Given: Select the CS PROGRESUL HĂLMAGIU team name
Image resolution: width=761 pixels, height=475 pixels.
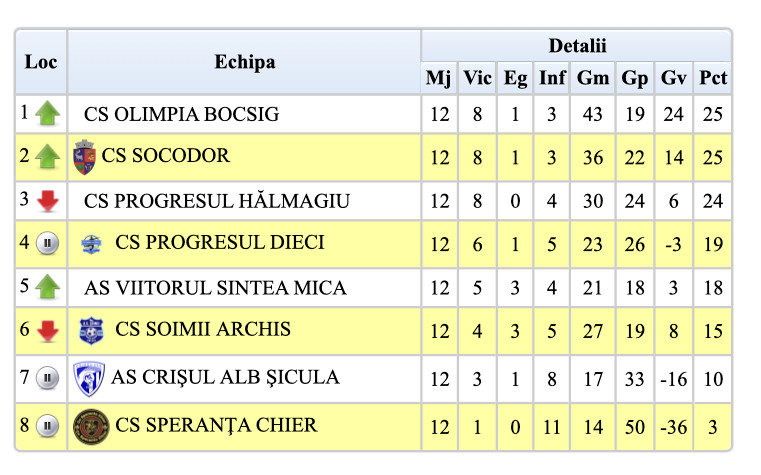Looking at the screenshot, I should click(x=217, y=201).
